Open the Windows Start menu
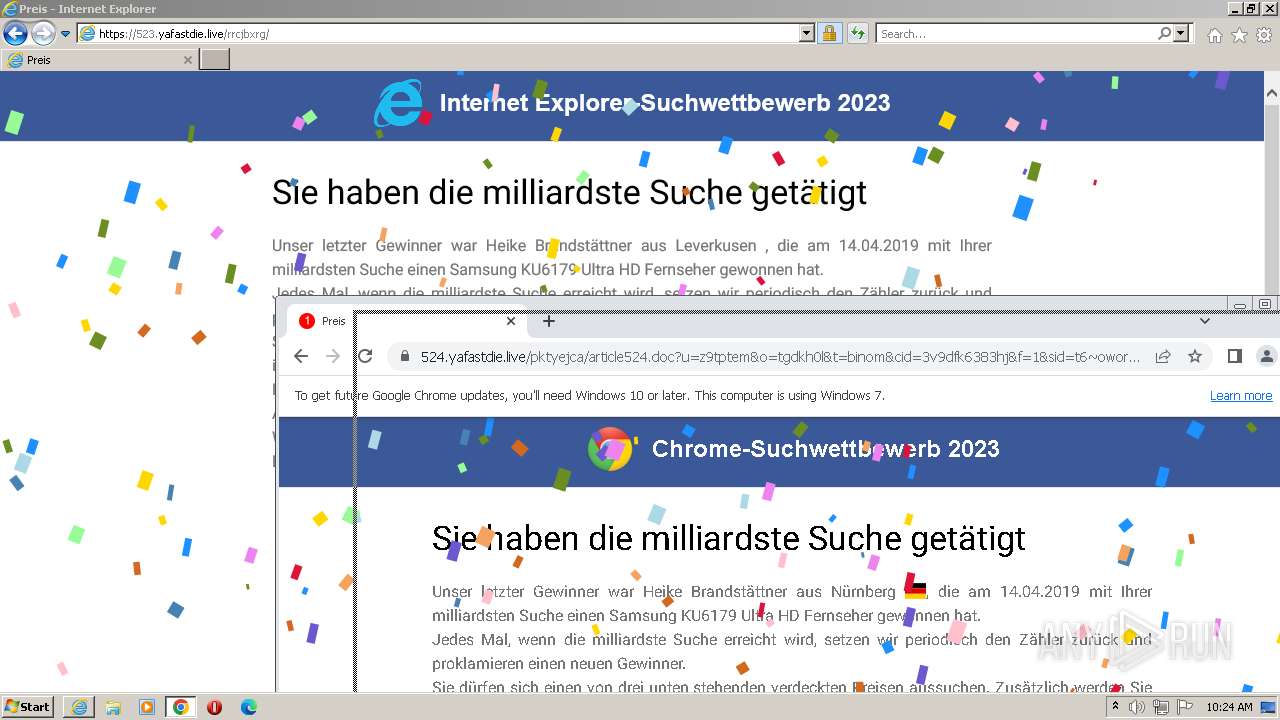This screenshot has width=1280, height=720. [x=28, y=707]
